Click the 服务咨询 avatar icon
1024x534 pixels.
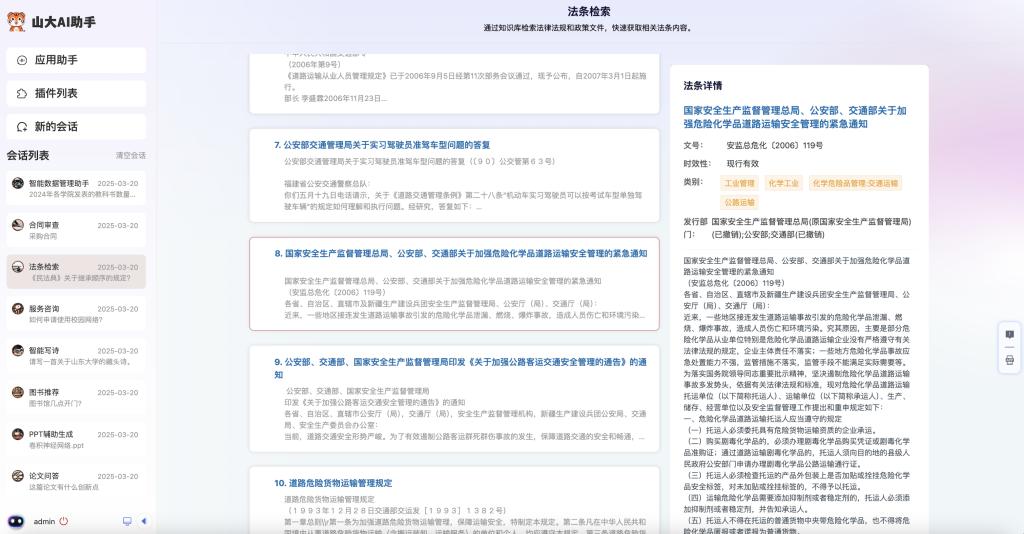[x=18, y=309]
